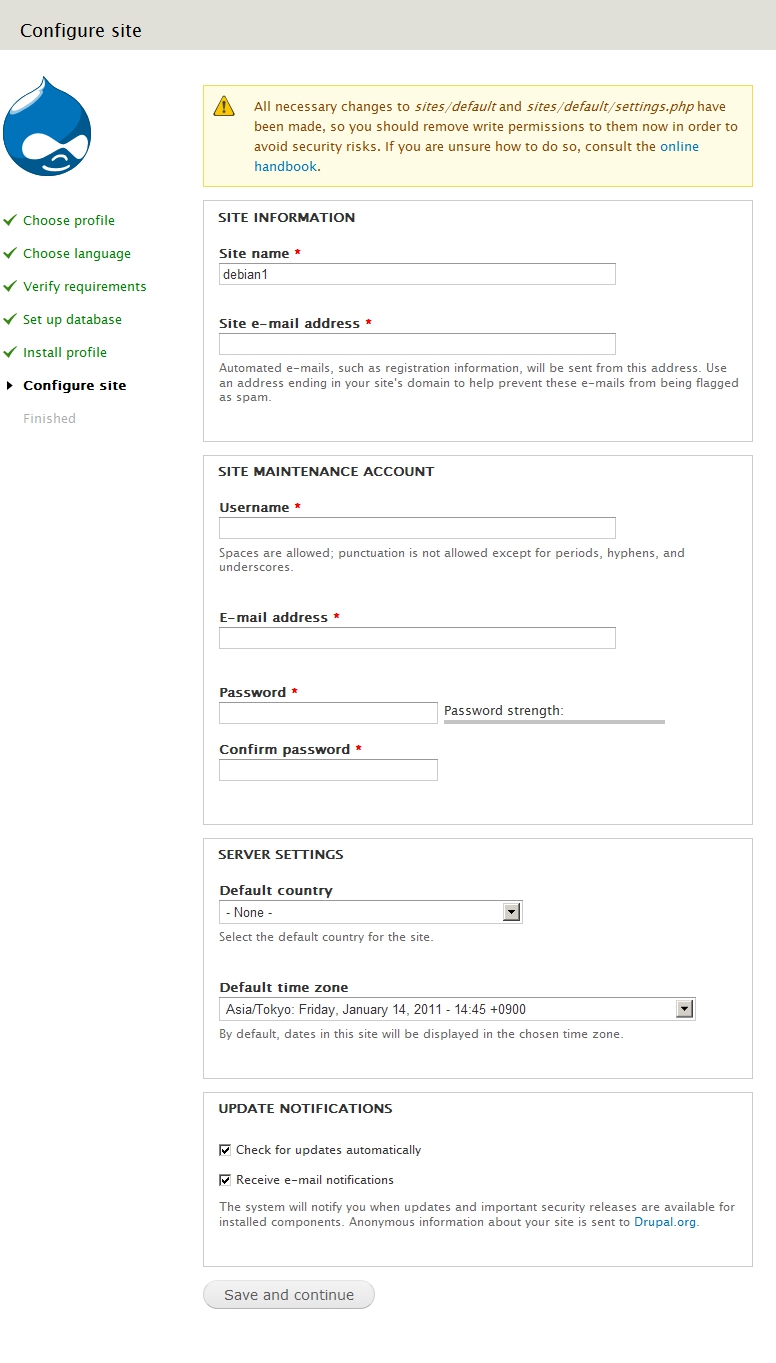Screen dimensions: 776x1363
Task: Click the Default country dropdown arrow button
Action: [x=511, y=912]
